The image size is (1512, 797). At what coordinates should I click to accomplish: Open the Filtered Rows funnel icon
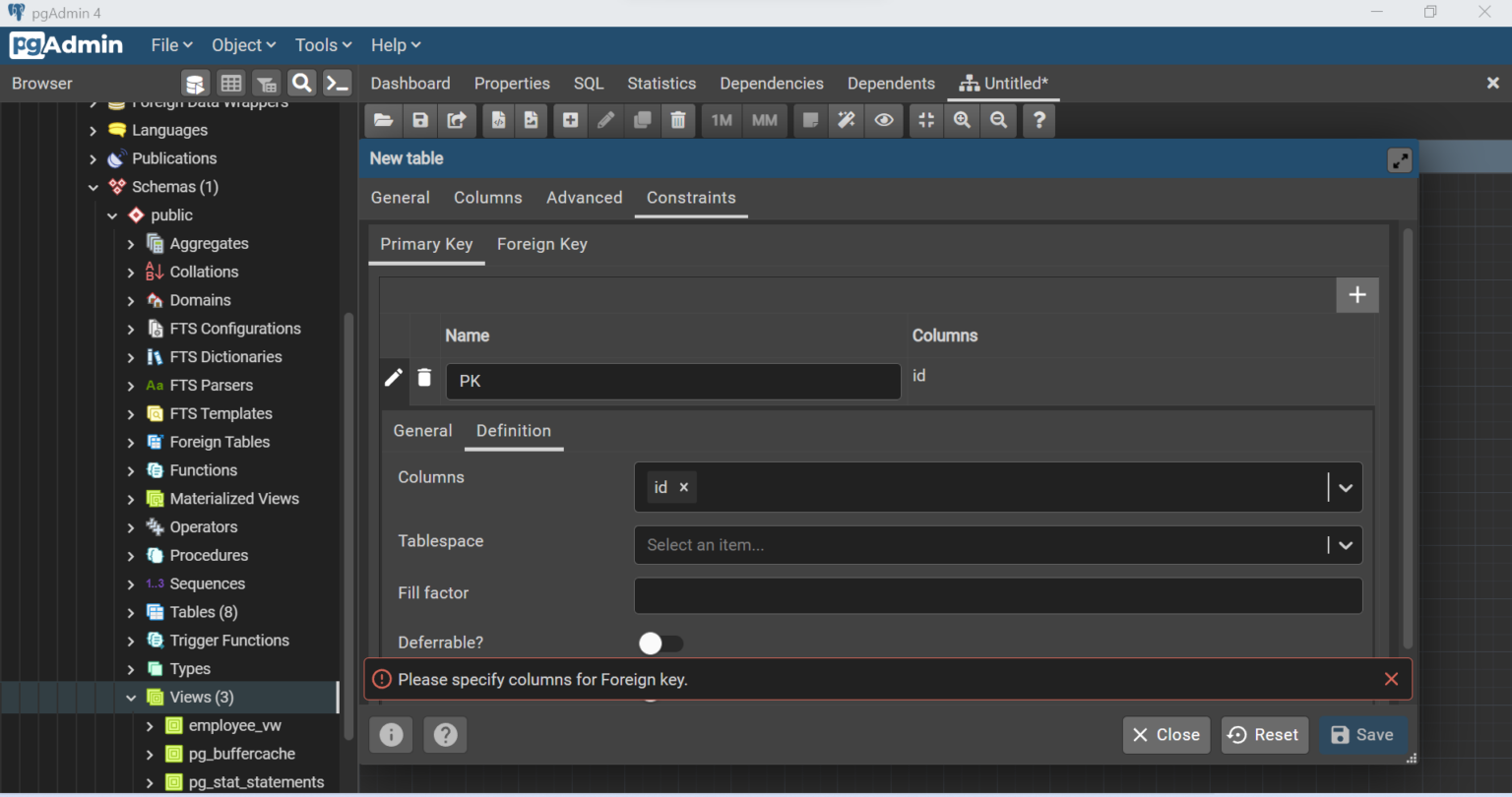coord(266,84)
